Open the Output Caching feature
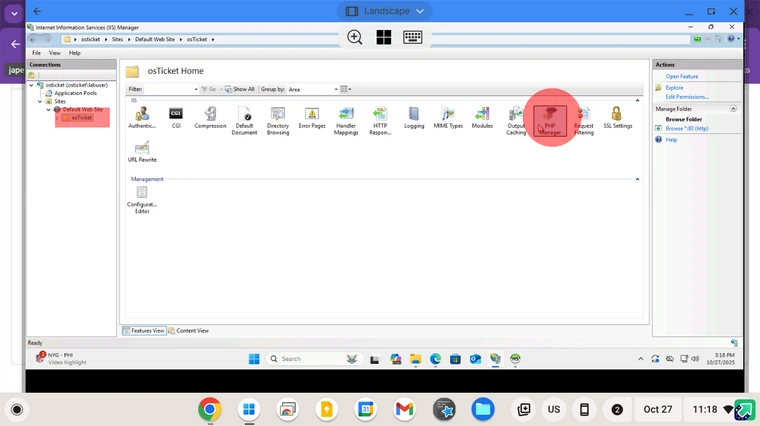This screenshot has width=760, height=426. [x=516, y=121]
